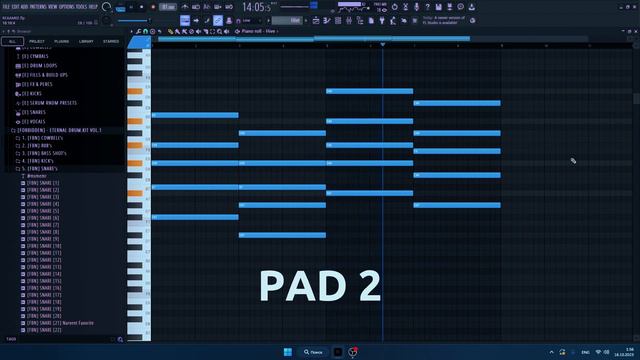Click the song time display 14:05

[x=256, y=7]
